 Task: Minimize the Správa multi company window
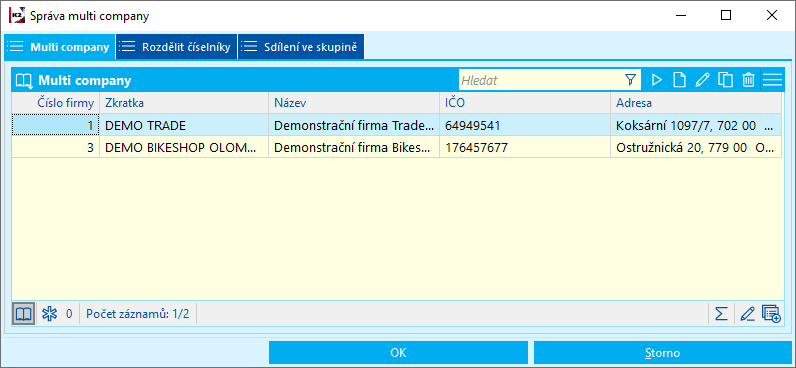click(x=681, y=15)
